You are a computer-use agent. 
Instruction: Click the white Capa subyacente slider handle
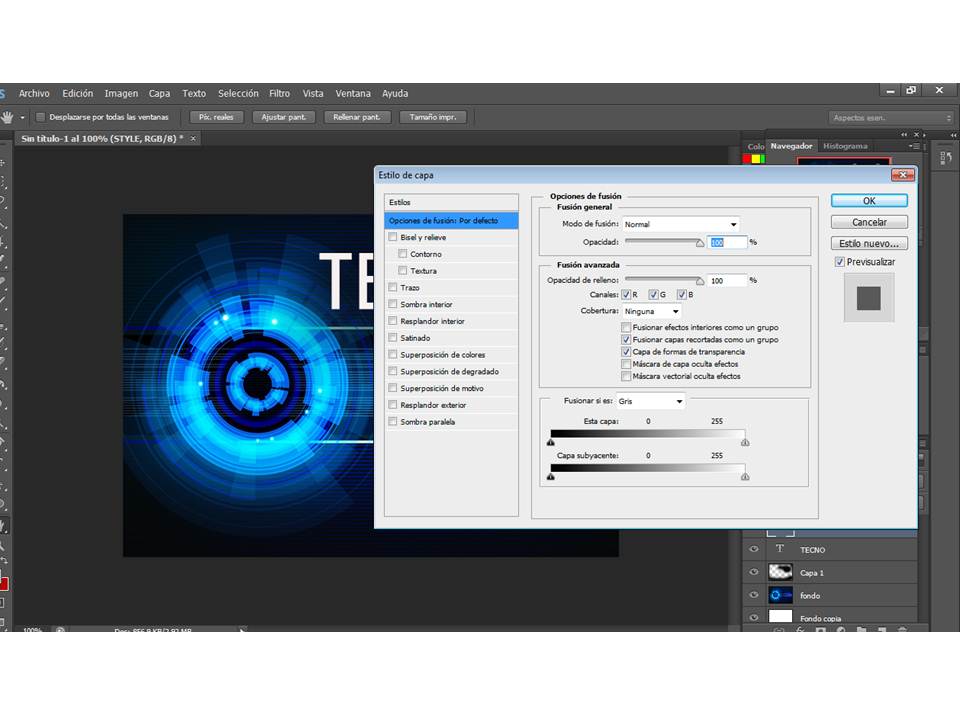coord(744,476)
